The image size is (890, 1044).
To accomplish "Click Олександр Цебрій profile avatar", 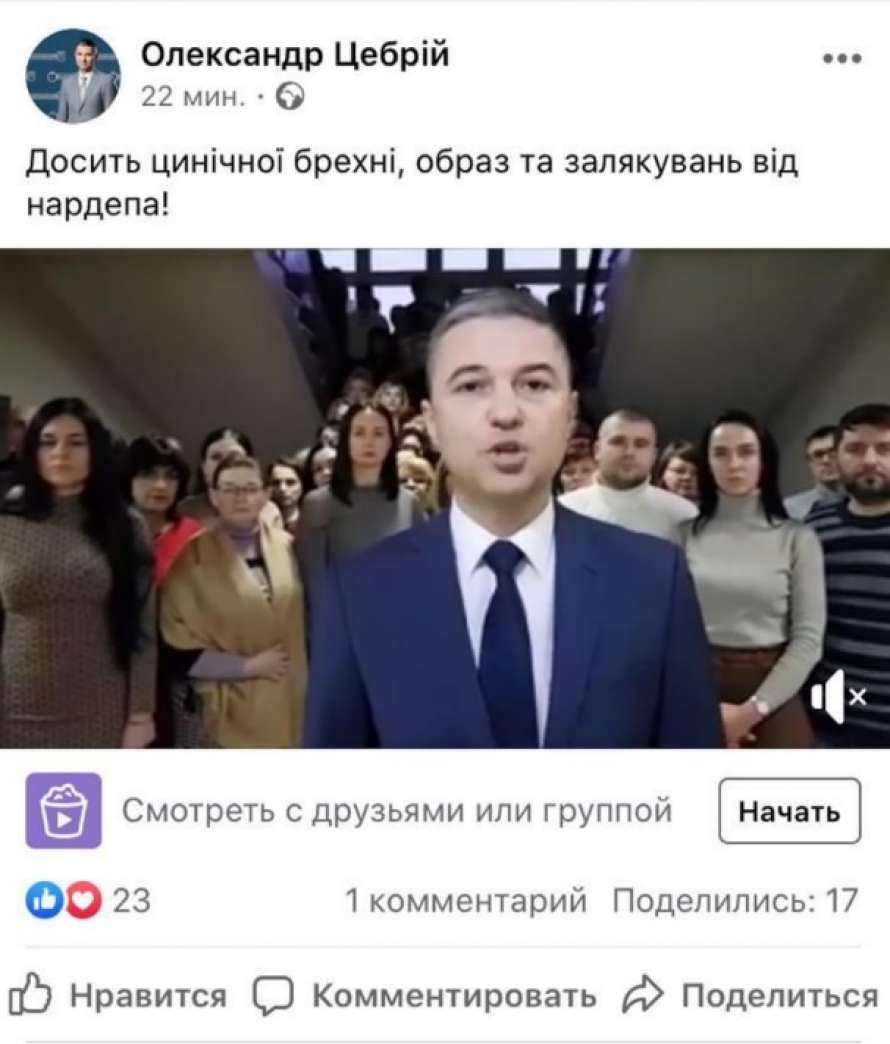I will point(73,75).
